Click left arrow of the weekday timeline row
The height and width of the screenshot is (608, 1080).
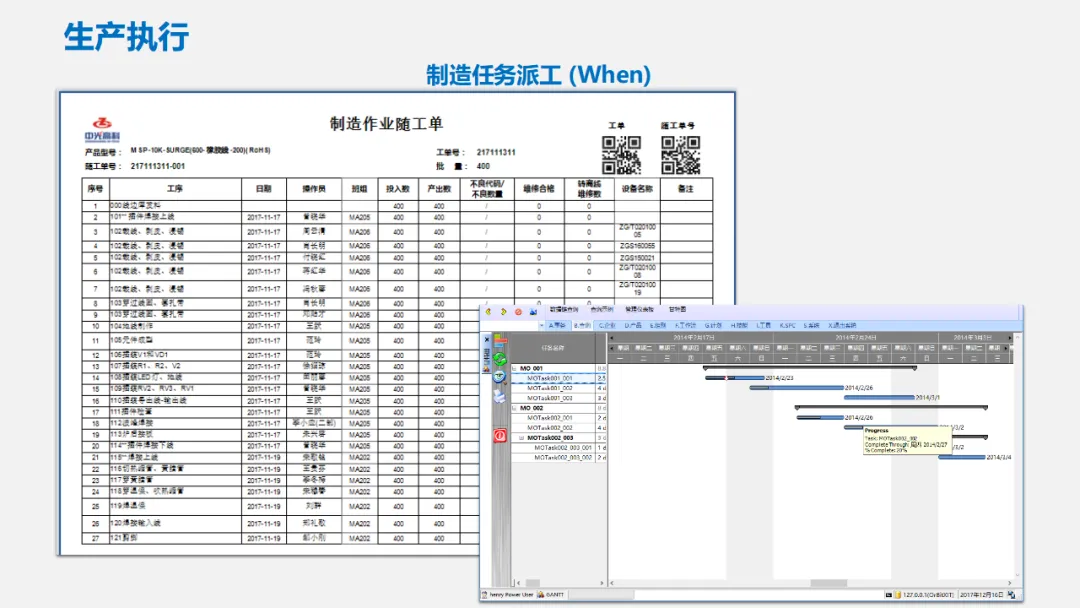tap(612, 348)
